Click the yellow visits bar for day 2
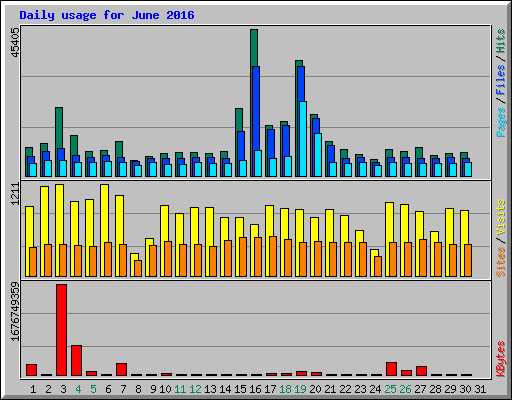512x400 pixels. (44, 215)
